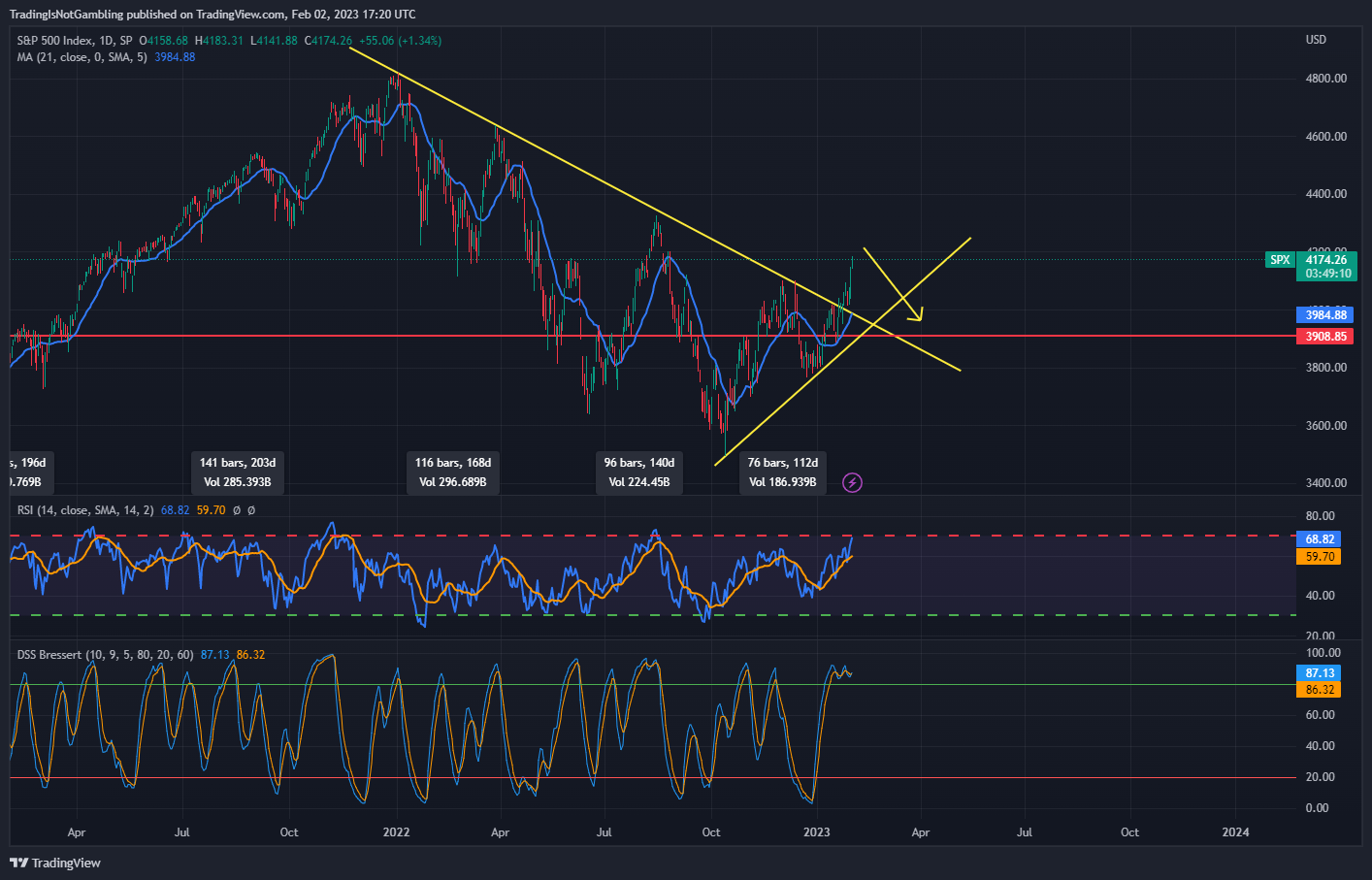Click the 3984.88 value beside MA legend
The height and width of the screenshot is (880, 1372).
[175, 57]
